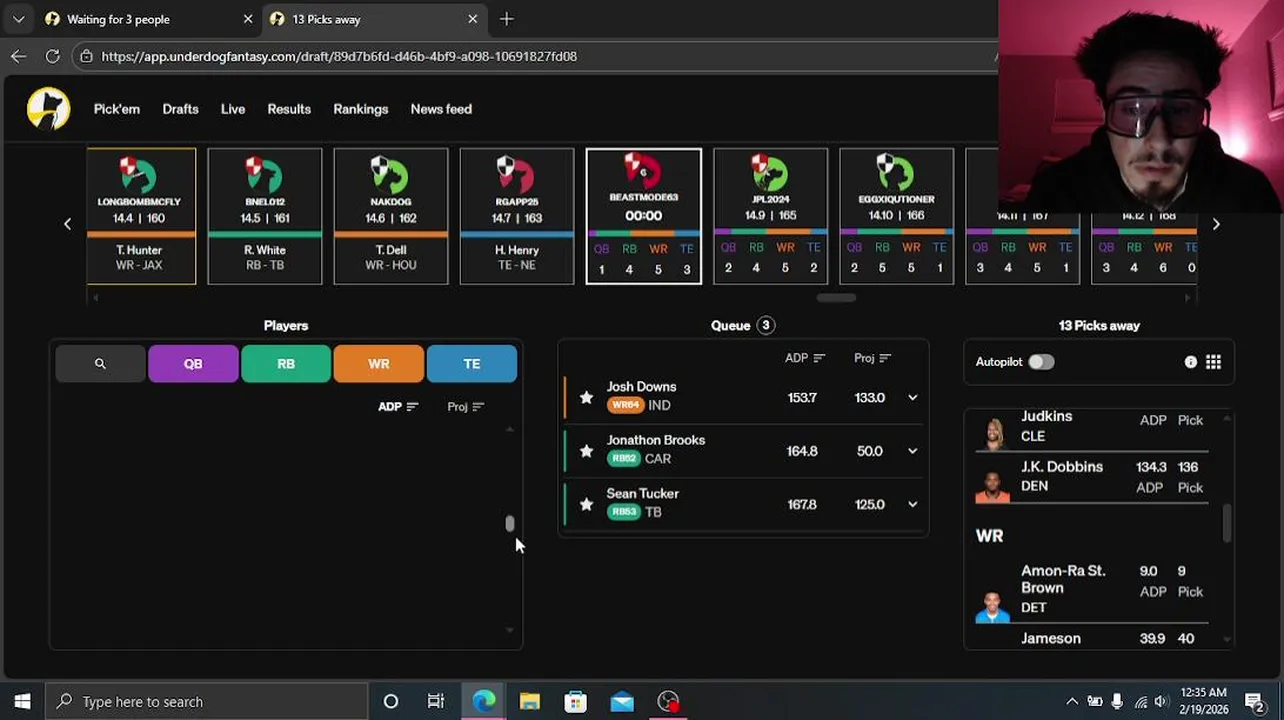Open the Rankings page
Screen dimensions: 1284x720
pyautogui.click(x=361, y=109)
